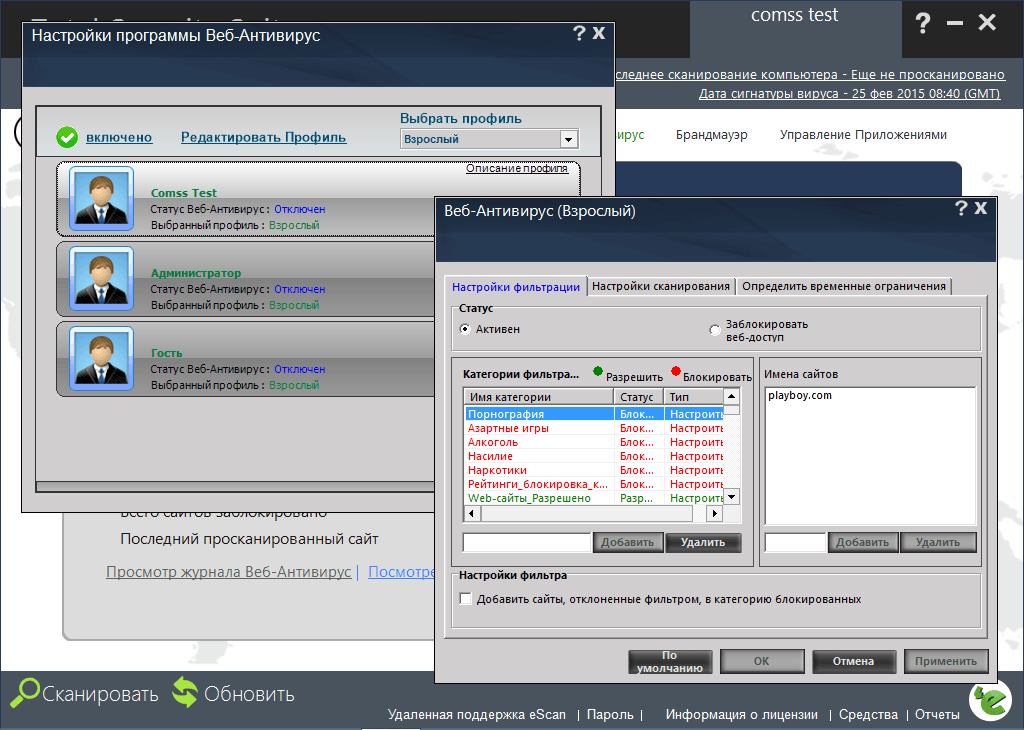Click the Отмена button
Viewport: 1024px width, 730px height.
pyautogui.click(x=853, y=661)
